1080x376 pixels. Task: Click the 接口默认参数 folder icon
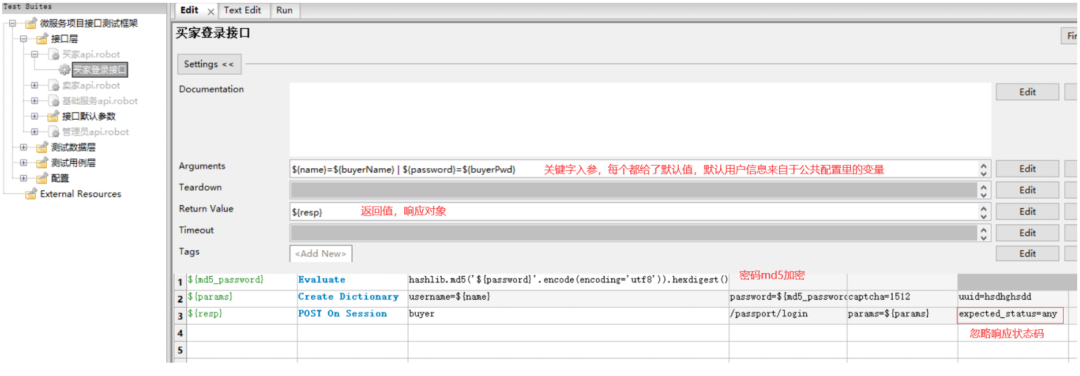coord(54,116)
